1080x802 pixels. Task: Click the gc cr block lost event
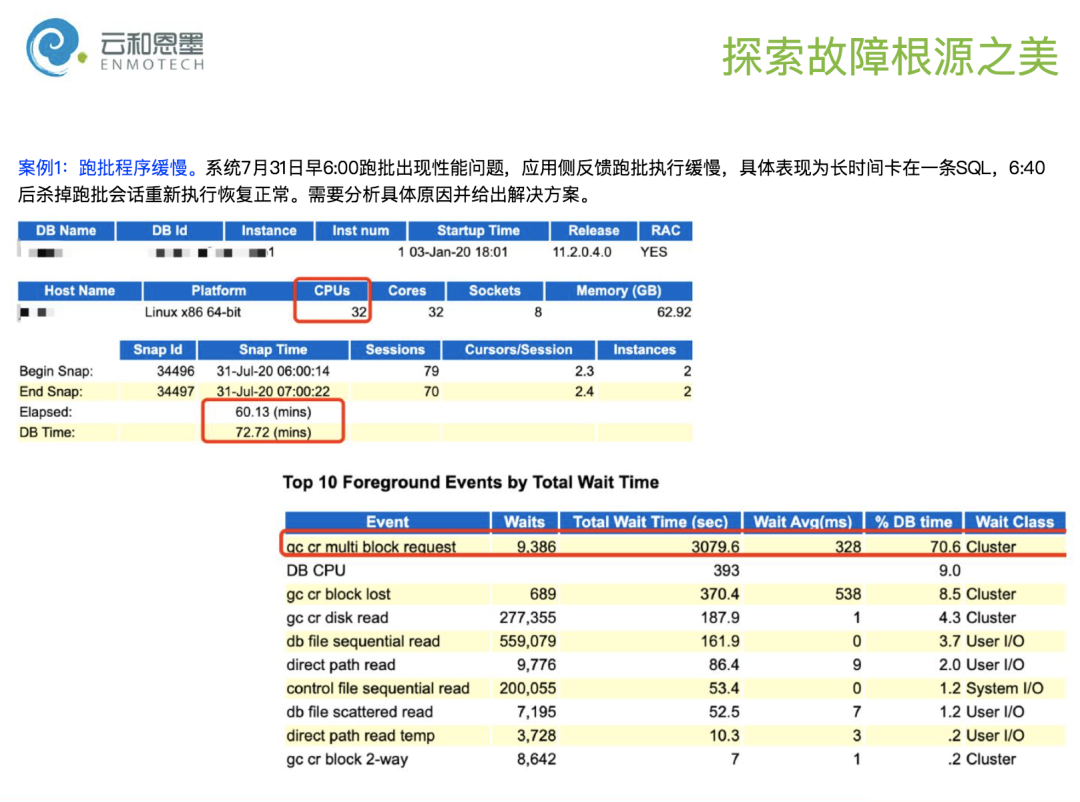[x=338, y=594]
